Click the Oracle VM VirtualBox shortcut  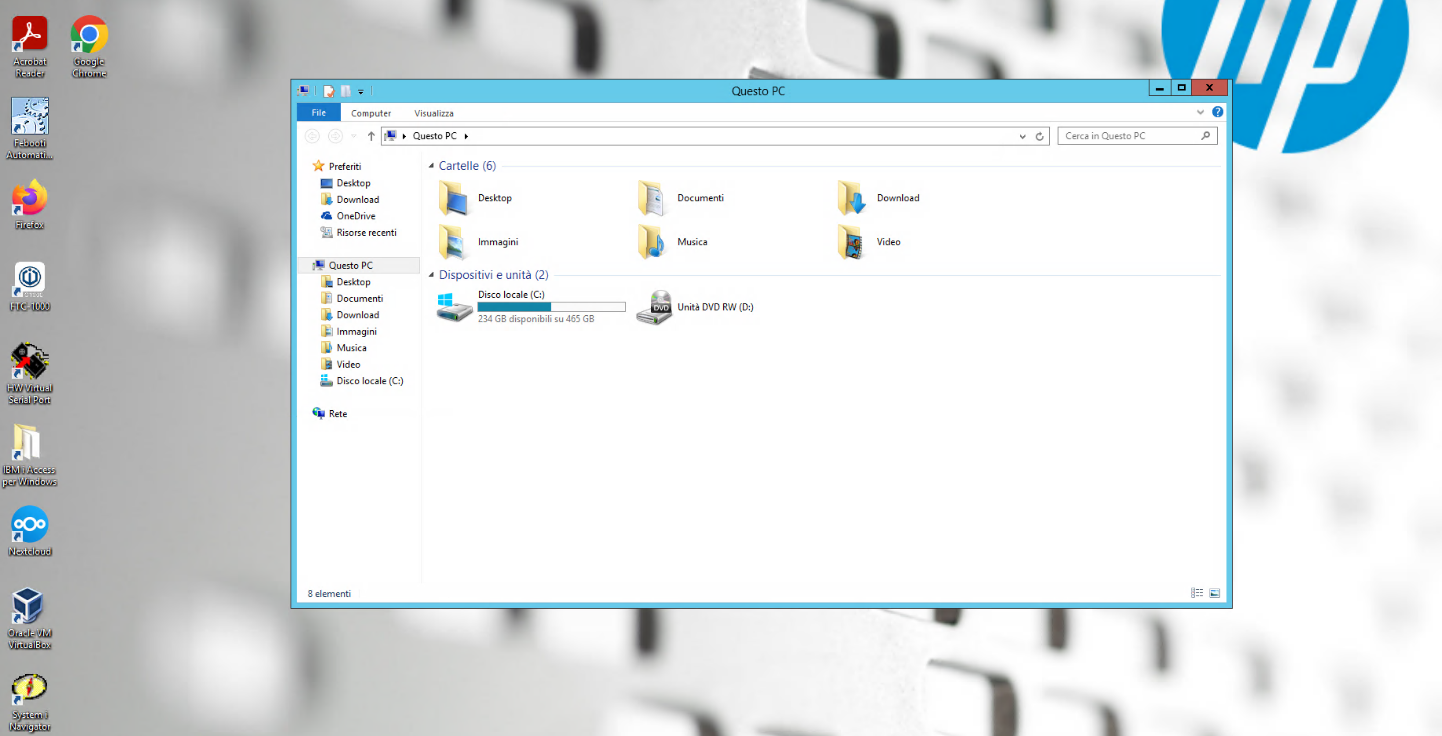pos(30,619)
